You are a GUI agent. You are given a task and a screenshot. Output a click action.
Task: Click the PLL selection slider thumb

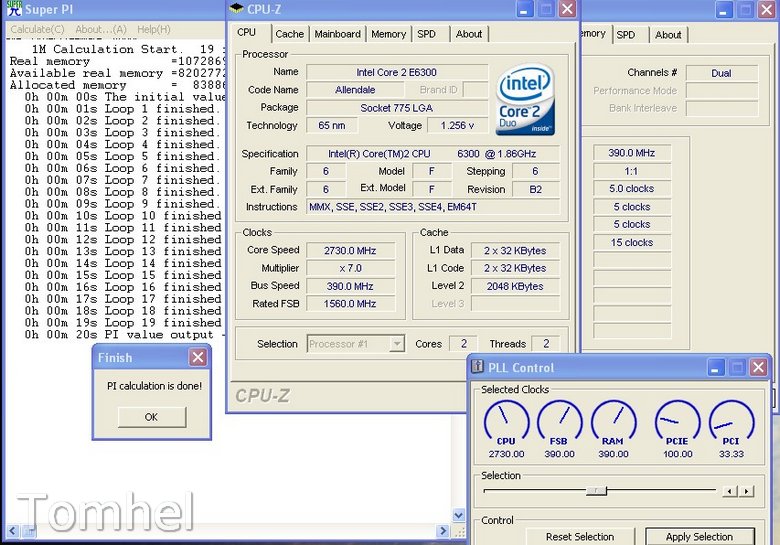(596, 491)
